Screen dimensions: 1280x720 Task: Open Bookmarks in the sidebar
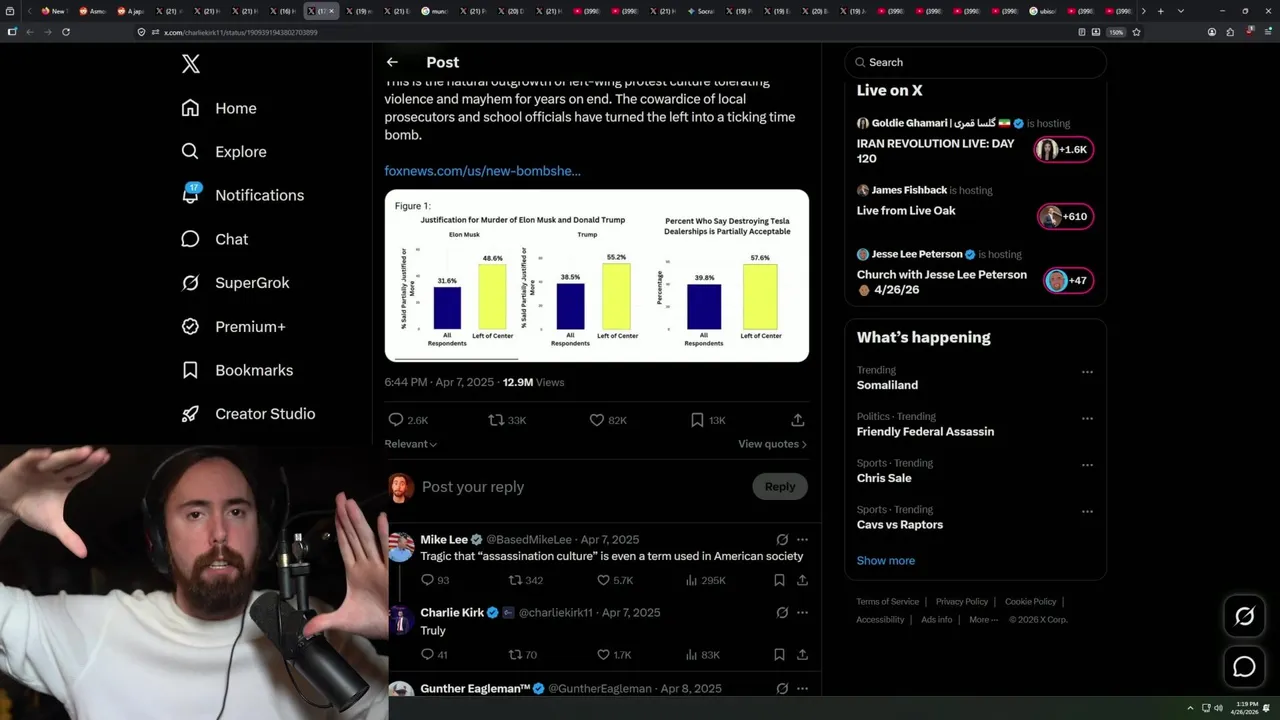237,370
